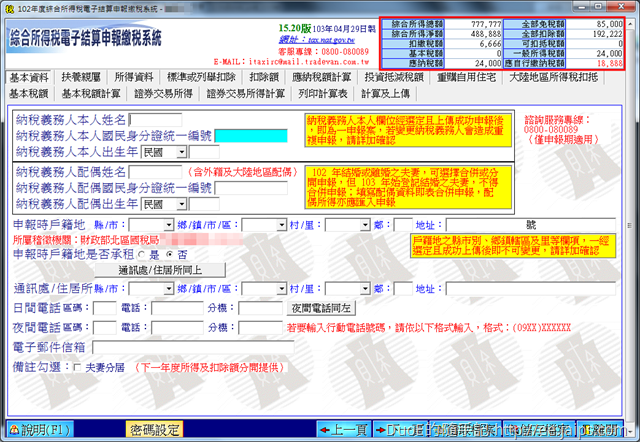Screen dimensions: 640x442
Task: Click spouse birth year number field
Action: click(x=204, y=204)
